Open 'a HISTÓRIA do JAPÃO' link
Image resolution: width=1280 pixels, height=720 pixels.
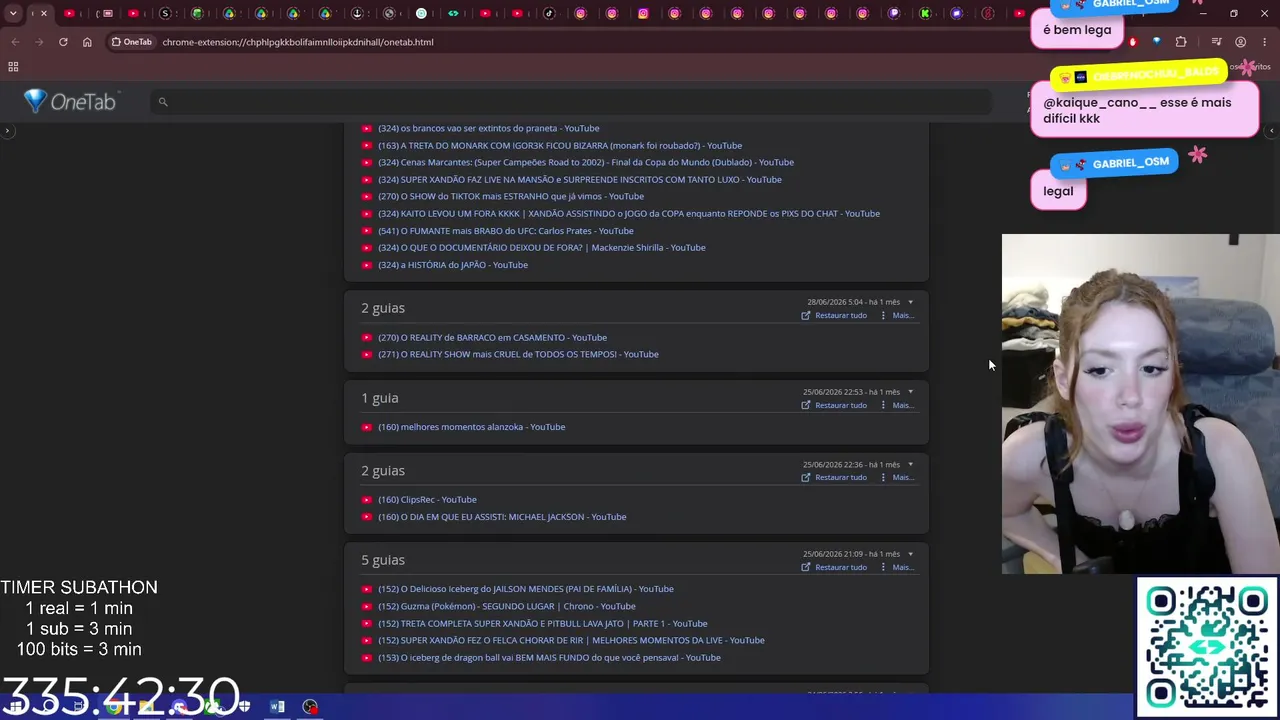[453, 265]
